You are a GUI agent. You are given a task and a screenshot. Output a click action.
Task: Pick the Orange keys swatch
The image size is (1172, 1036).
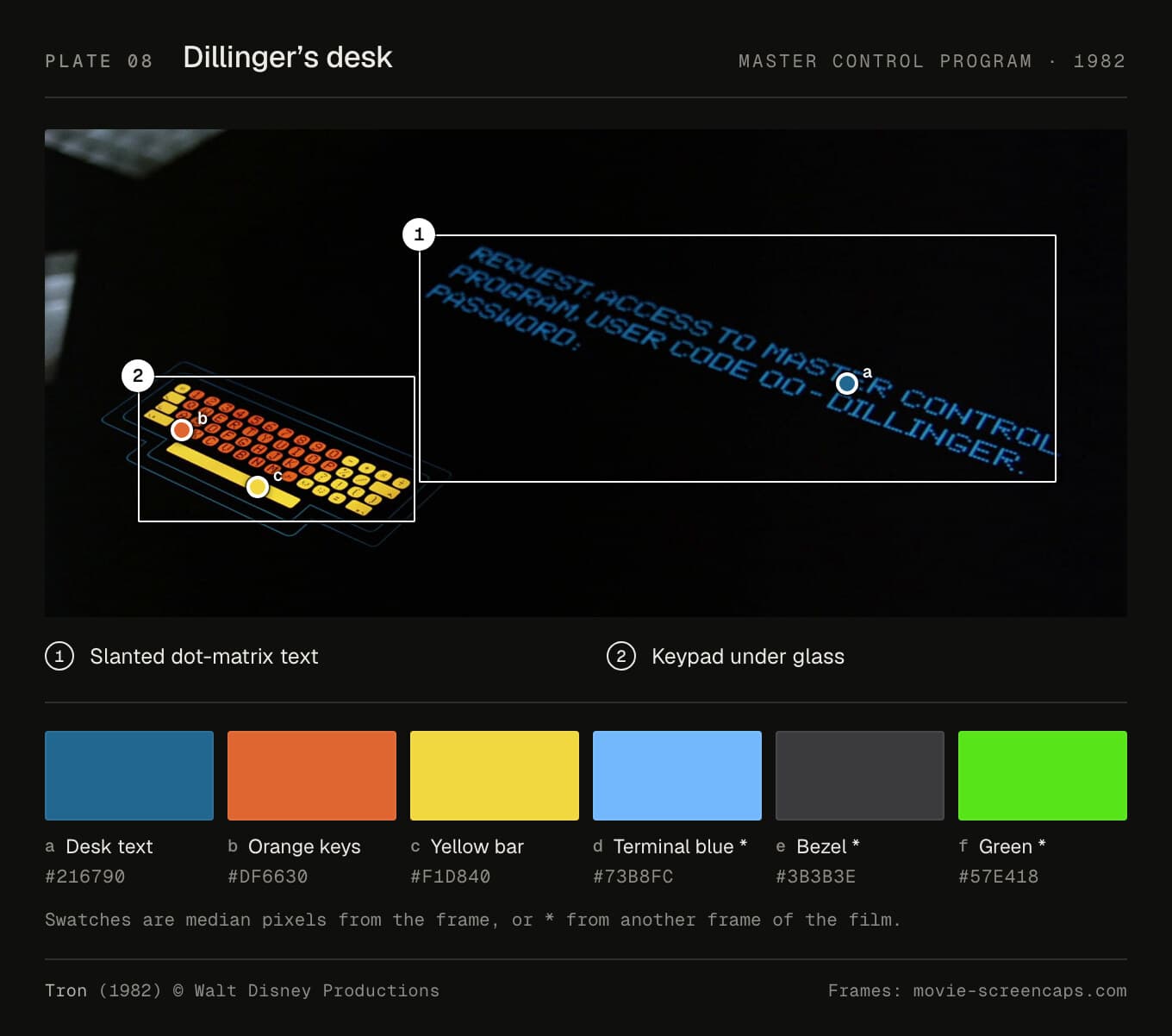pos(312,776)
